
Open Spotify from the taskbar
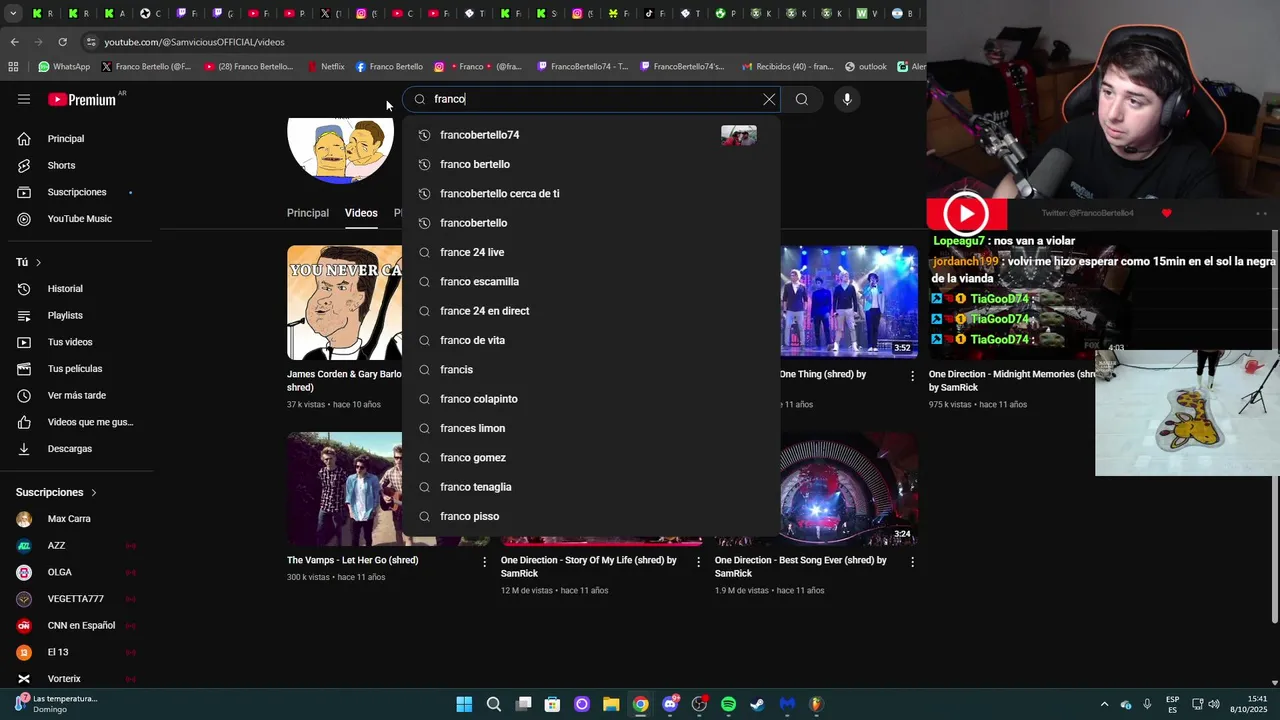point(728,704)
